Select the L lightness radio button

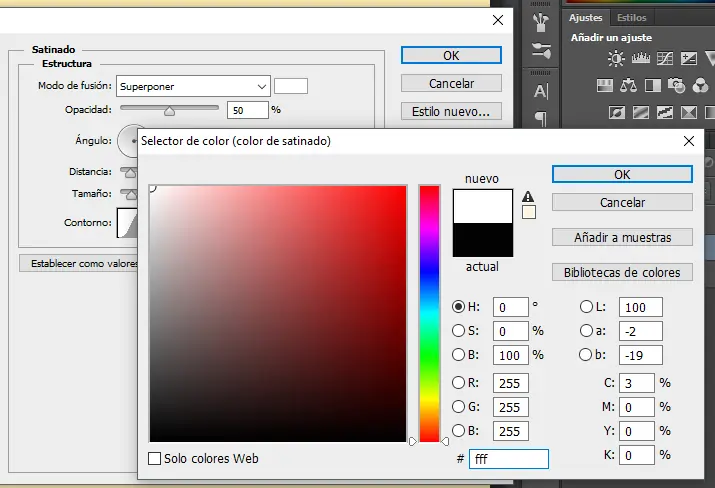tap(586, 306)
